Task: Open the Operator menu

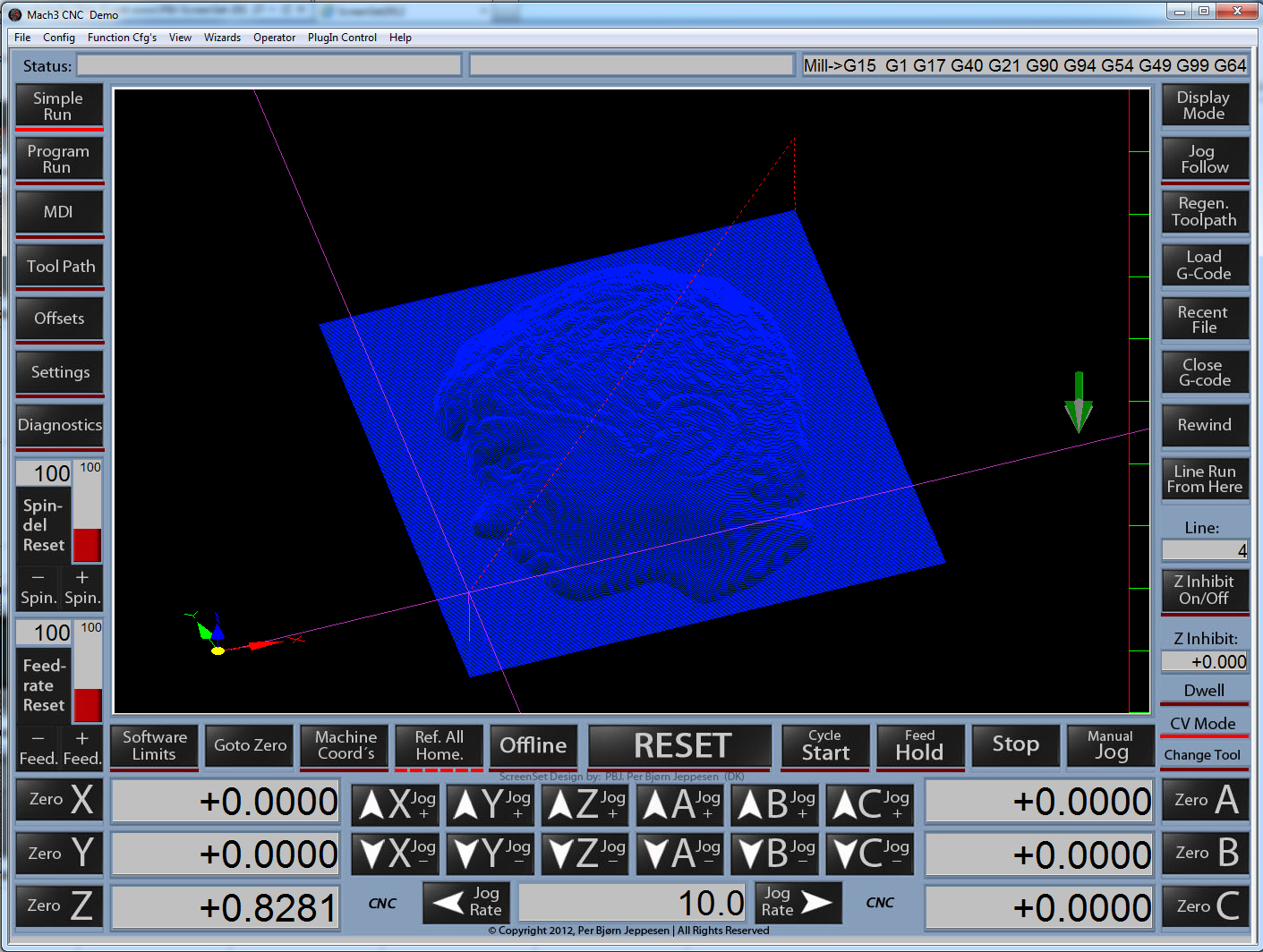Action: click(x=274, y=38)
